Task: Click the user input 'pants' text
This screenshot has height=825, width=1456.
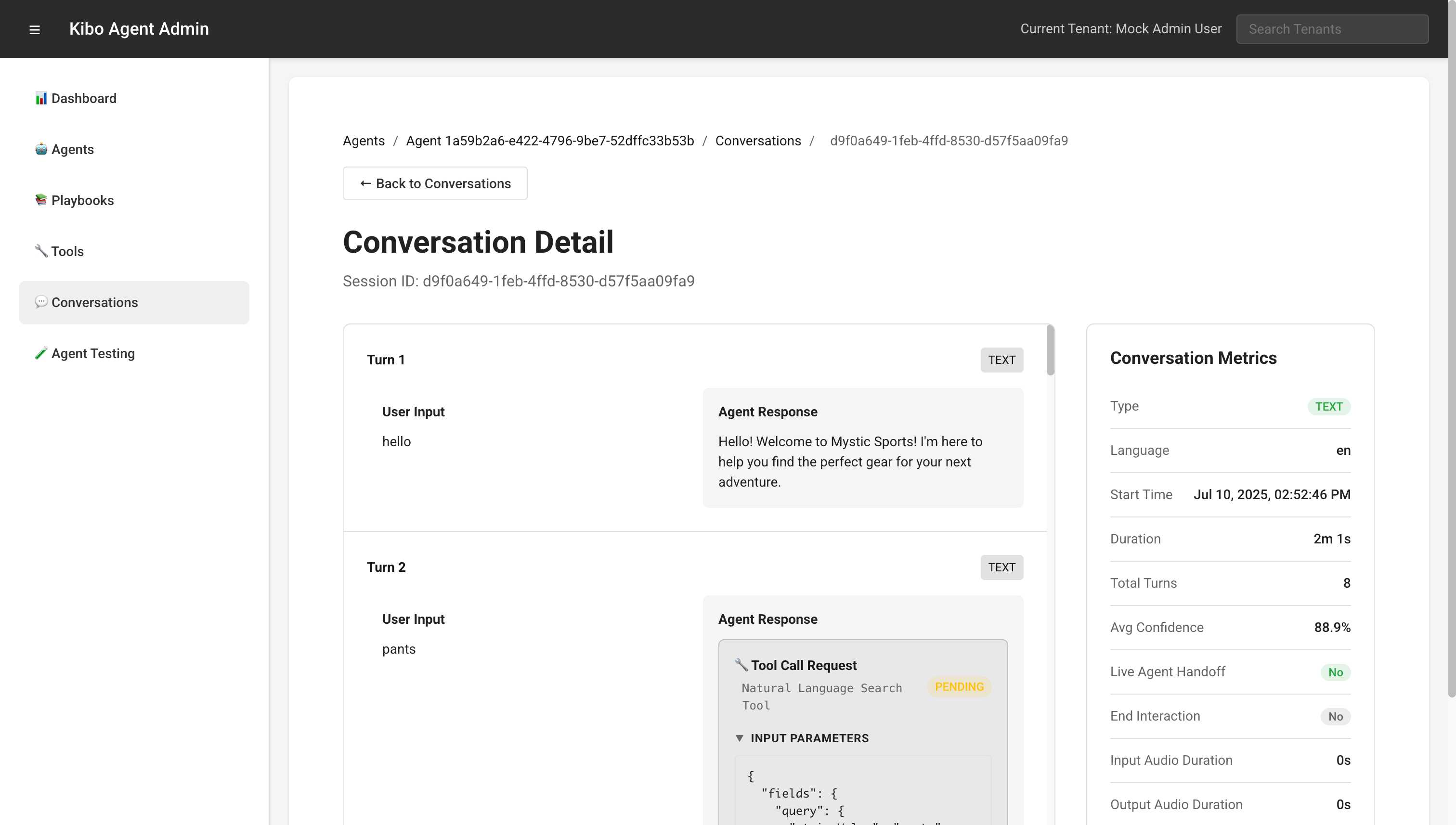Action: coord(399,649)
